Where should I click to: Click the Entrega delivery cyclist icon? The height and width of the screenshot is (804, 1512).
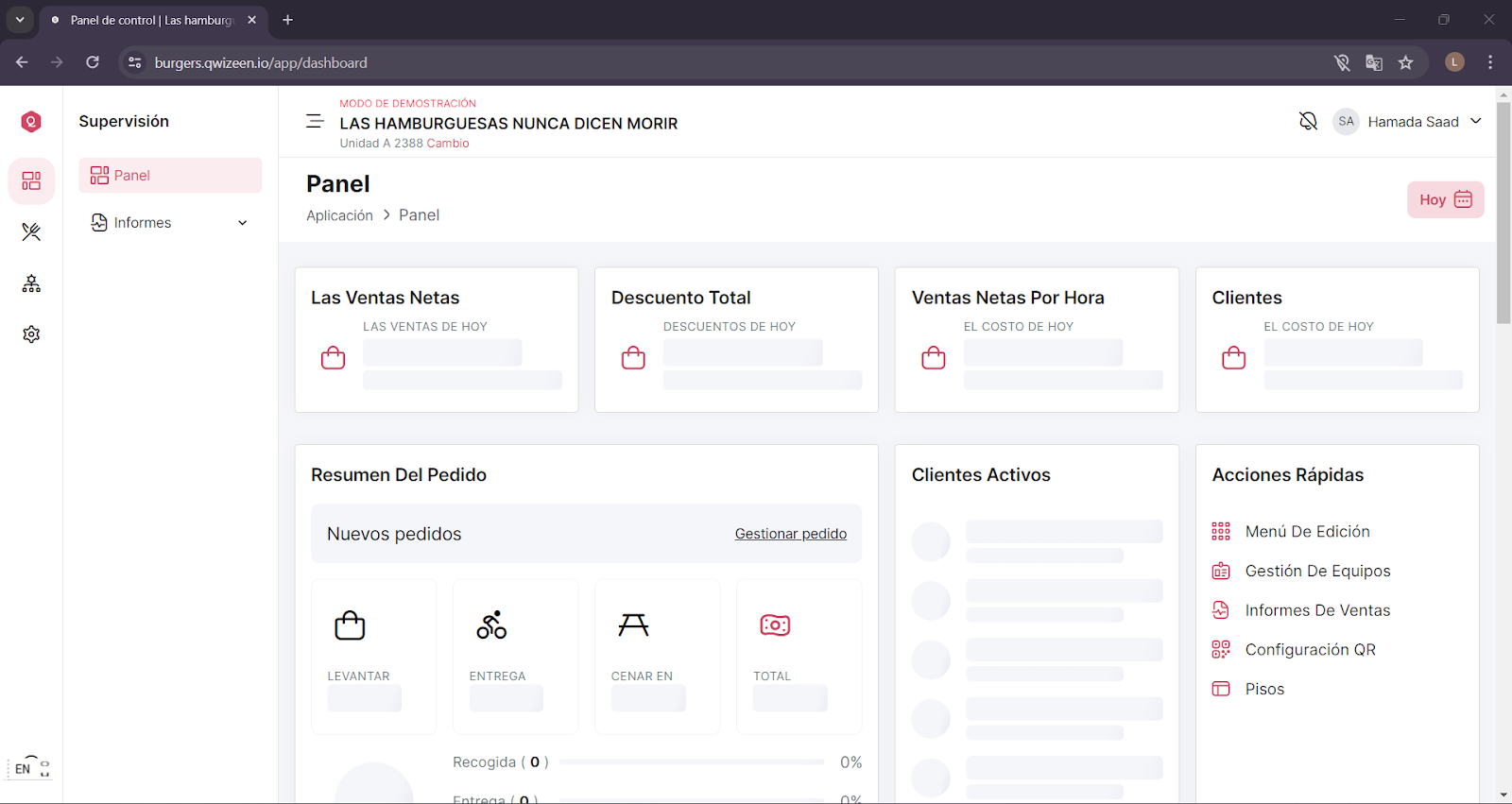pyautogui.click(x=491, y=625)
